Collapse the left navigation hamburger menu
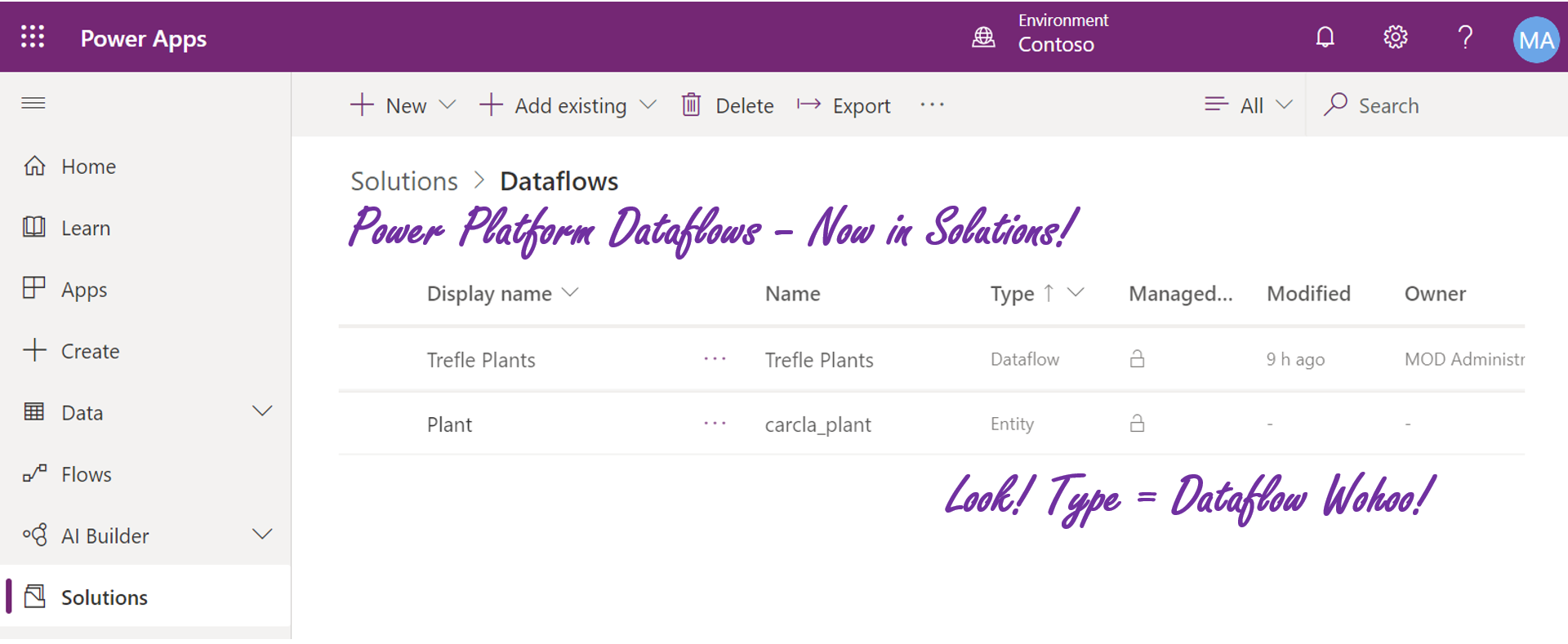The height and width of the screenshot is (644, 1568). pos(33,103)
